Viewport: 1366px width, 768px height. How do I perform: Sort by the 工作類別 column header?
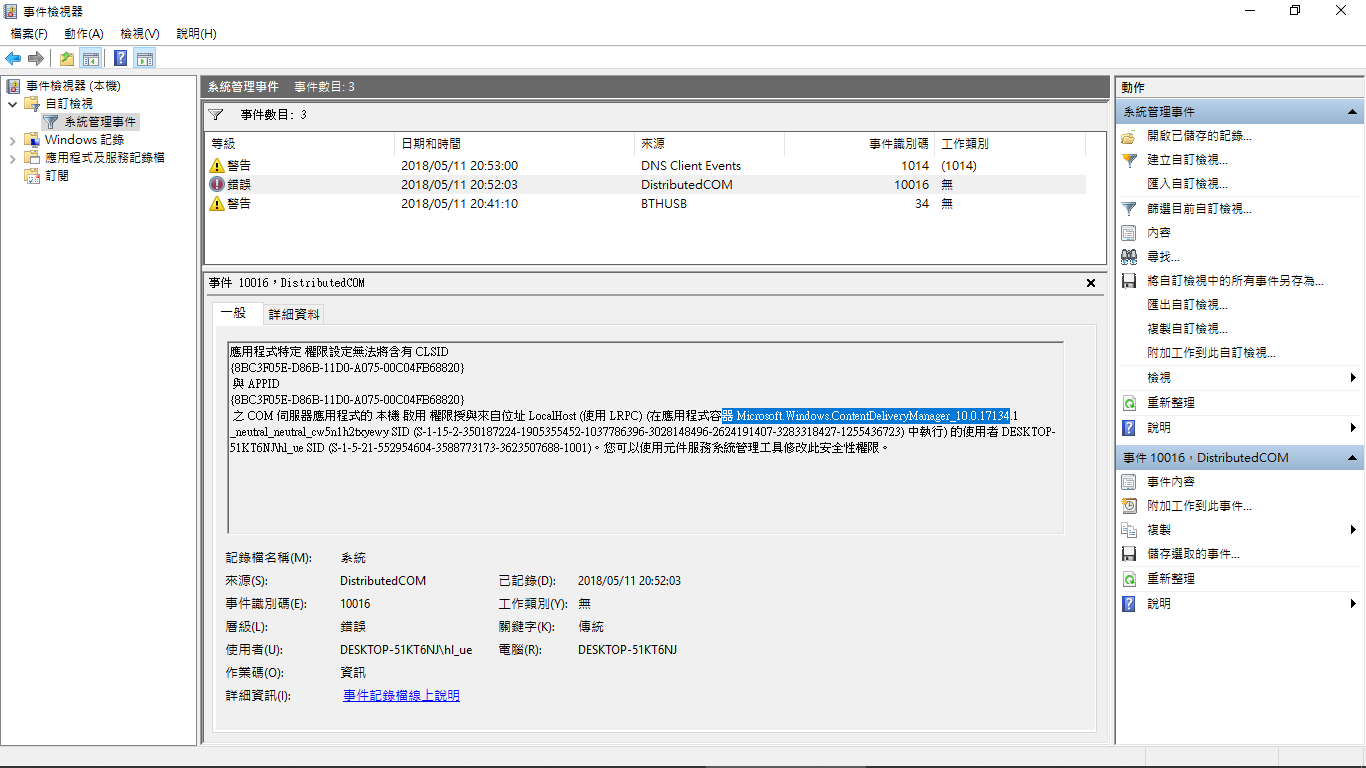coord(1010,144)
